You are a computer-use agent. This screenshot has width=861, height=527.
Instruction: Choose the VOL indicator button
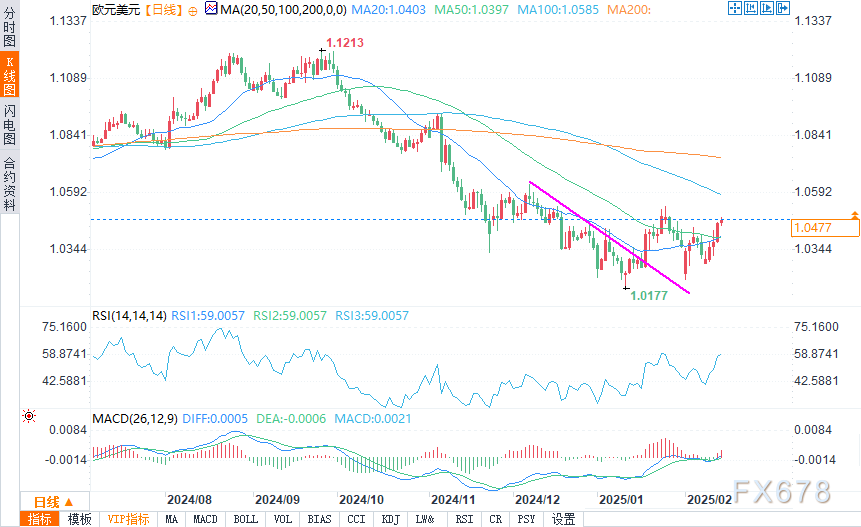(283, 519)
